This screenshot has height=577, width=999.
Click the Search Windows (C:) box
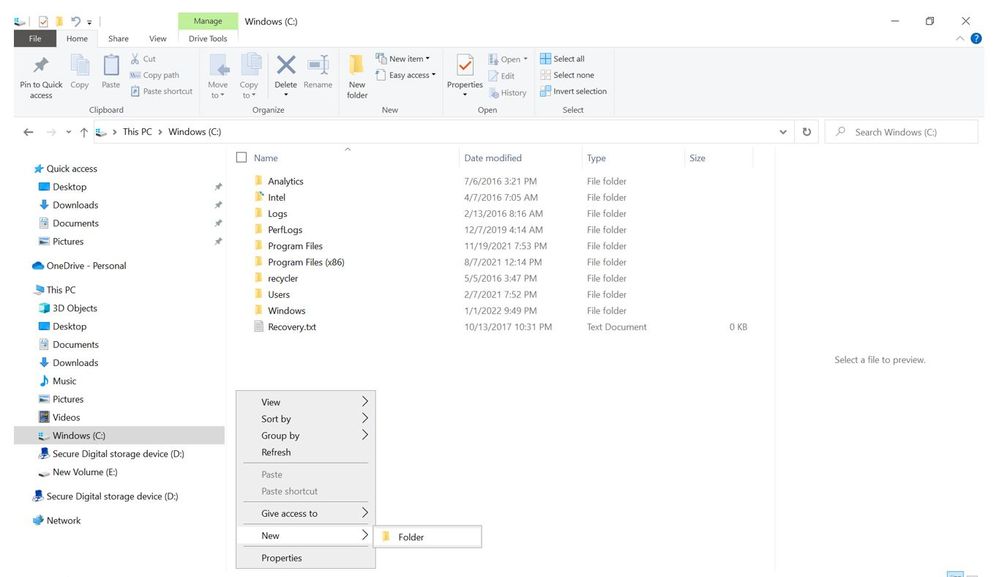pyautogui.click(x=902, y=132)
